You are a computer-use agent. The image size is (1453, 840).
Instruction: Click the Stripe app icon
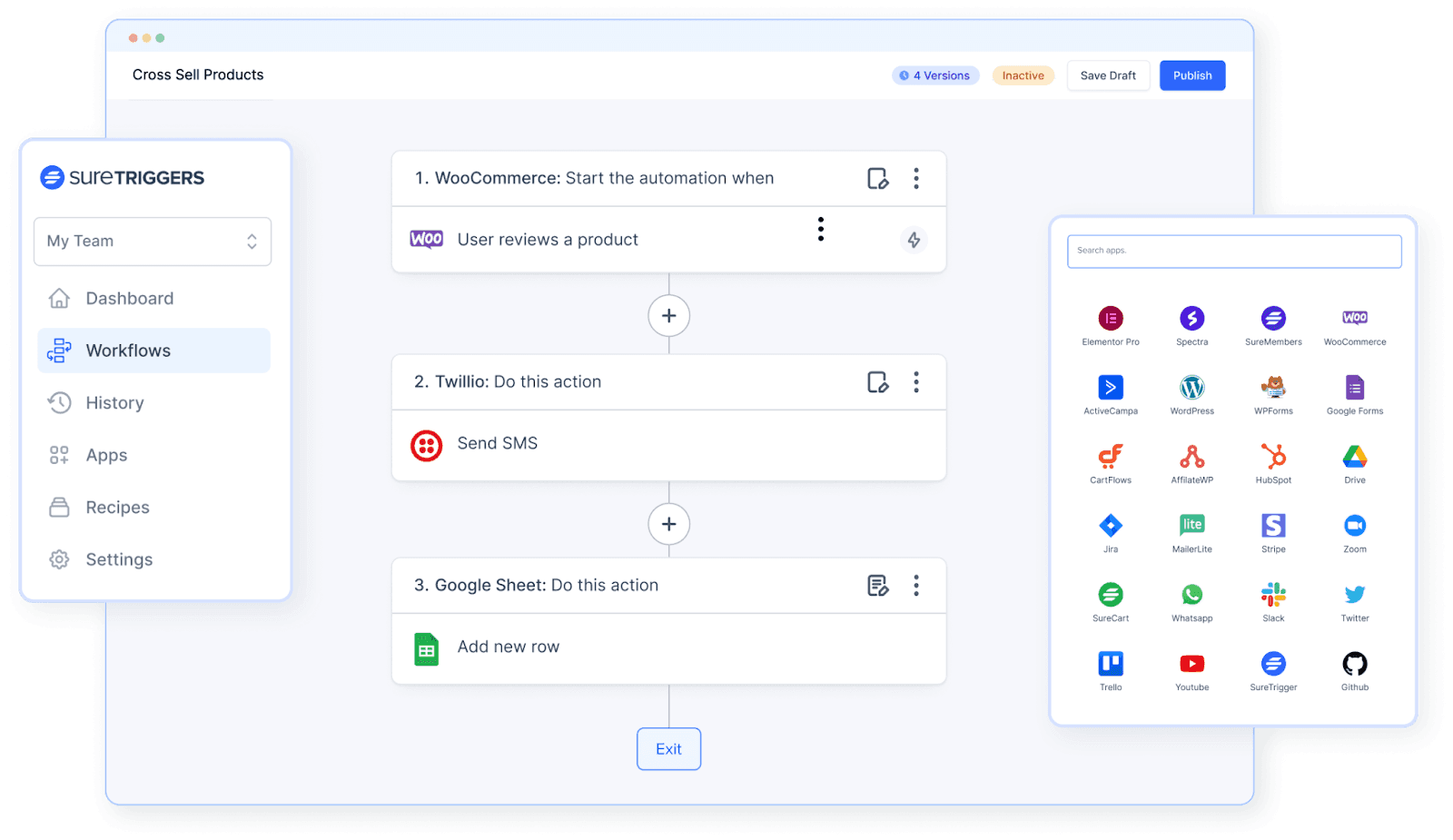pos(1273,526)
